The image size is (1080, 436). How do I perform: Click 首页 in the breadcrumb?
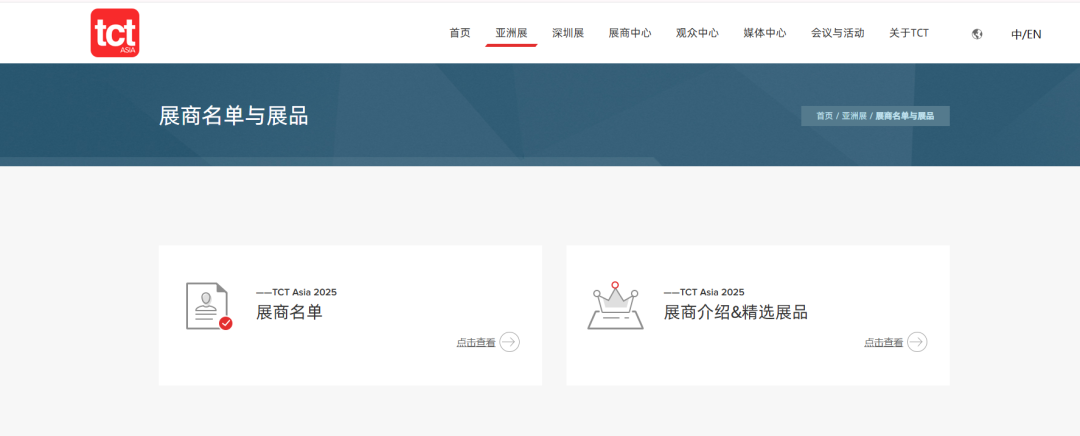[x=824, y=116]
